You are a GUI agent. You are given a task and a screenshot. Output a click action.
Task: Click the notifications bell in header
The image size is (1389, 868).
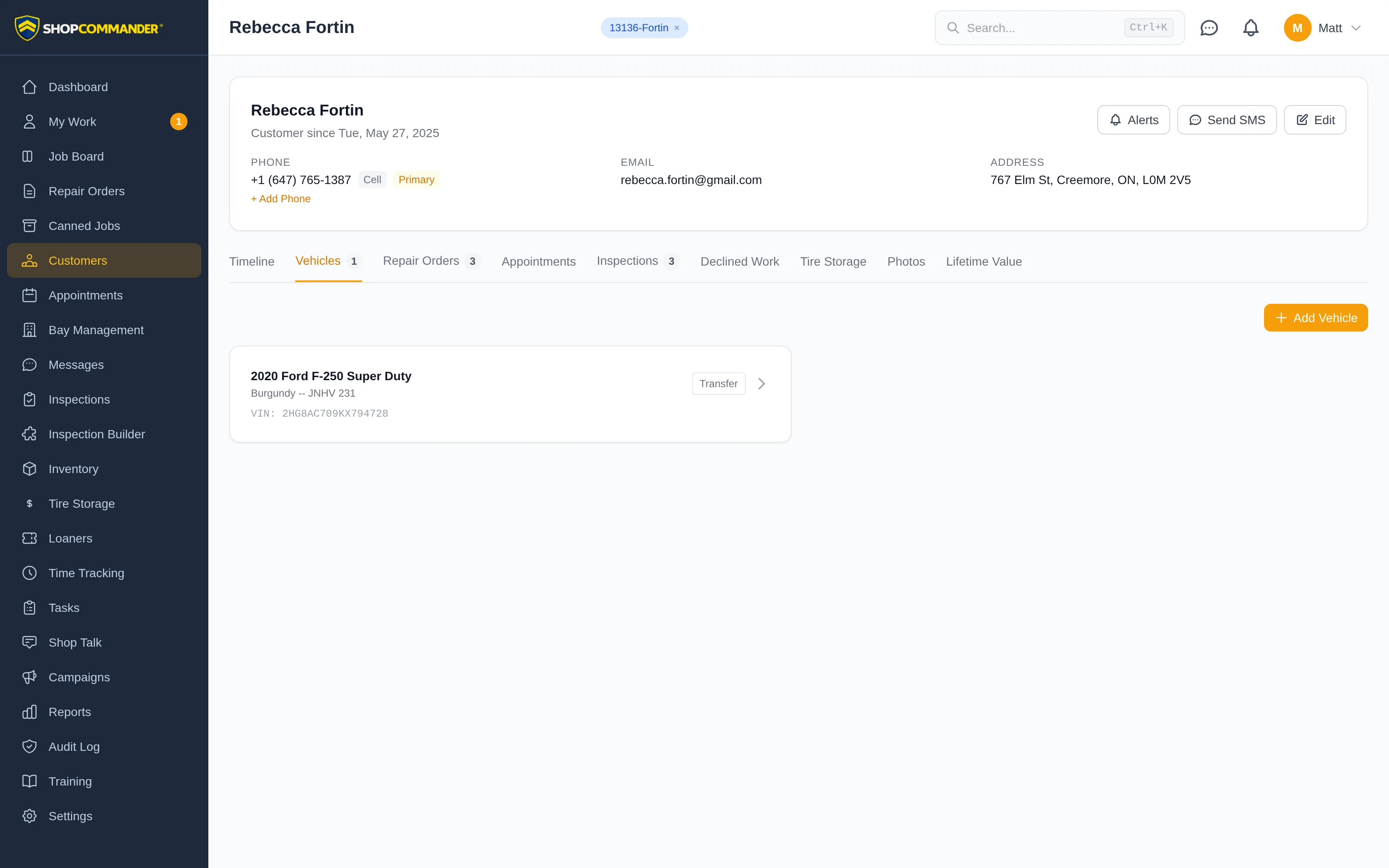1251,27
